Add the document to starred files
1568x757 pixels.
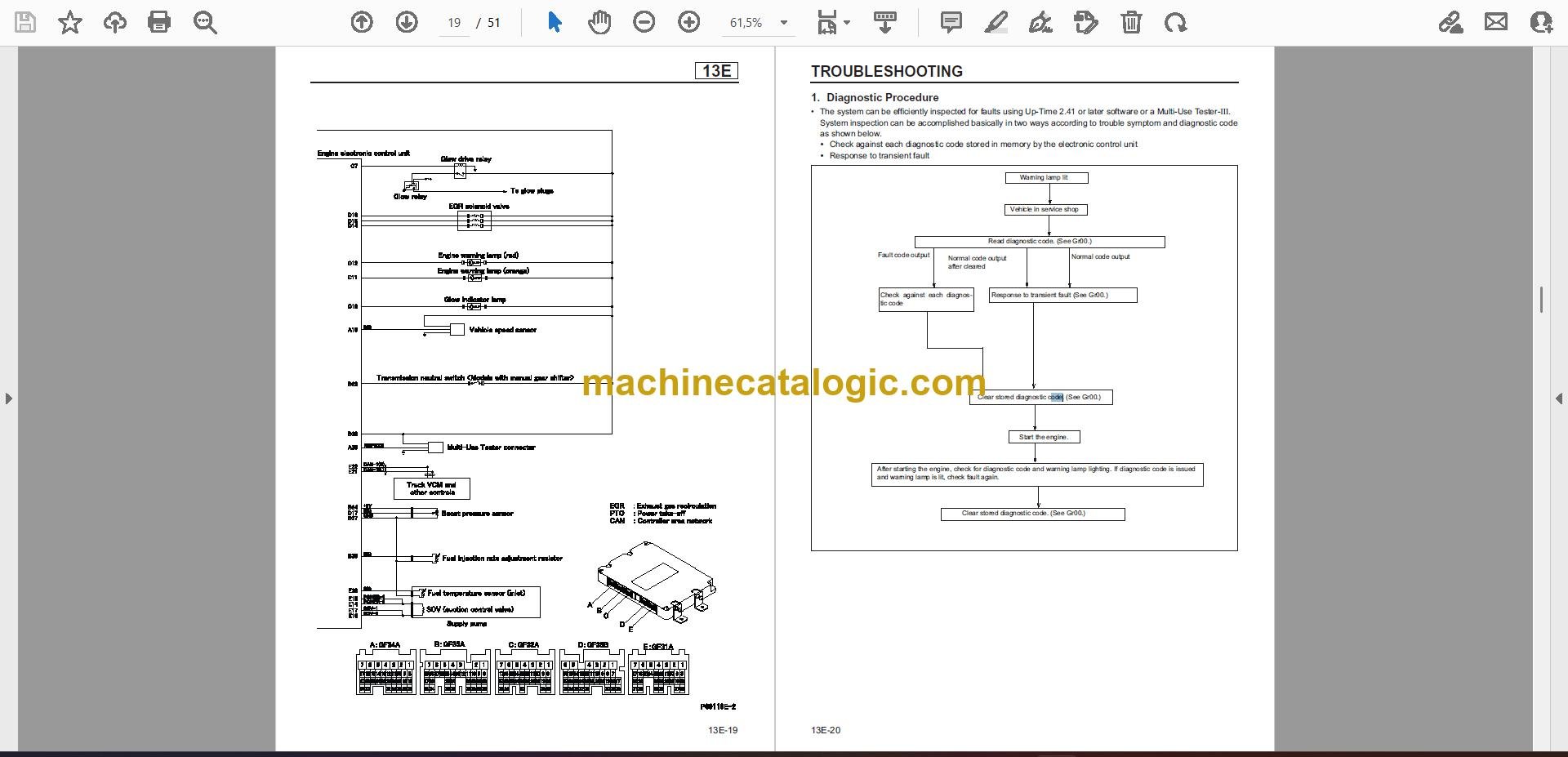coord(70,22)
